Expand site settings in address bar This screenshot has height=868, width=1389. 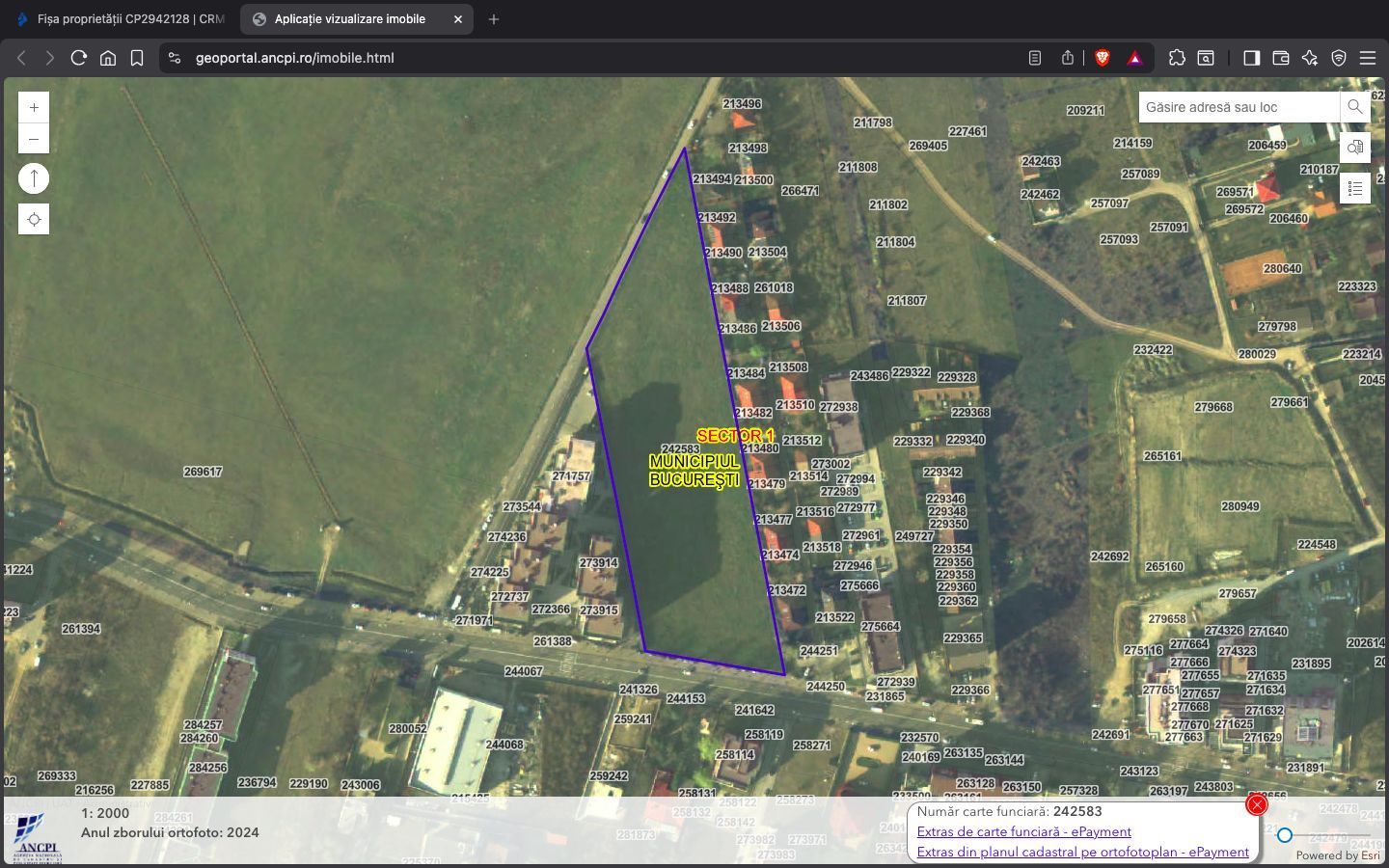tap(175, 58)
